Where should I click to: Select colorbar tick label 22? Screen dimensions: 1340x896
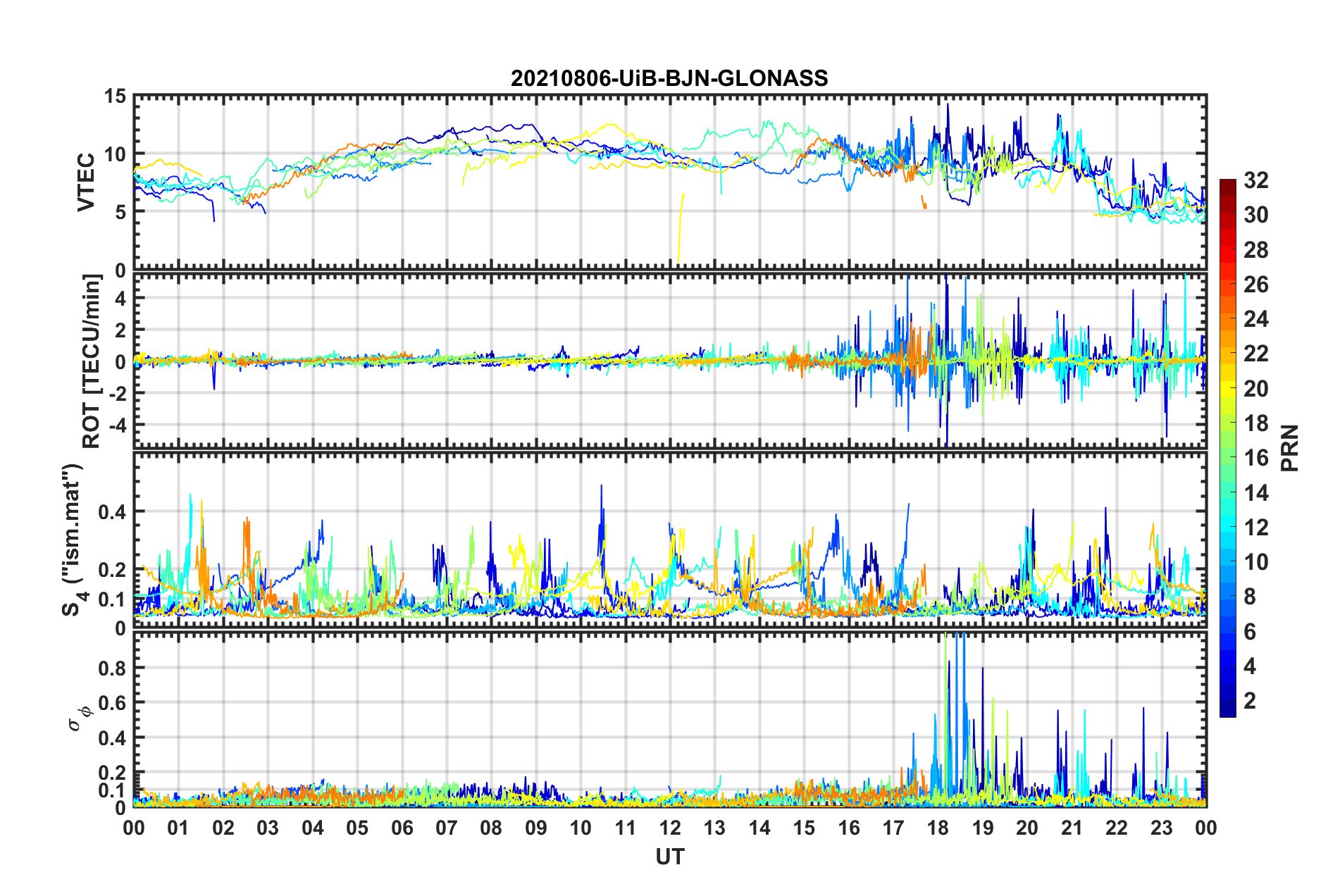pyautogui.click(x=1255, y=354)
